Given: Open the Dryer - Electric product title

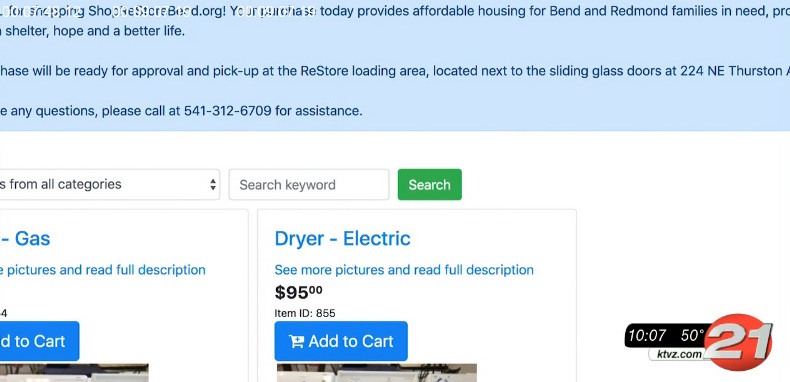Looking at the screenshot, I should point(342,238).
